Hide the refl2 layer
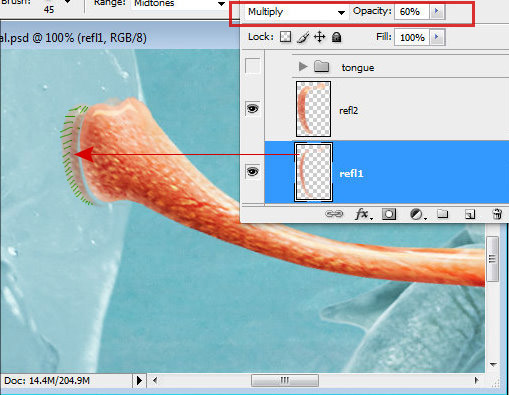509x395 pixels. (x=252, y=109)
